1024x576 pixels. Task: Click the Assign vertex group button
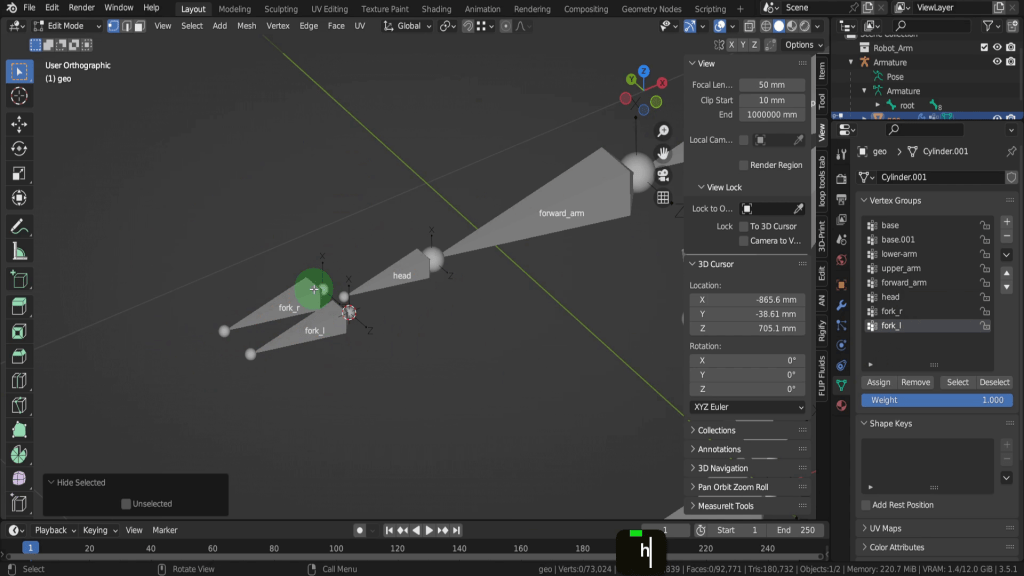(878, 382)
